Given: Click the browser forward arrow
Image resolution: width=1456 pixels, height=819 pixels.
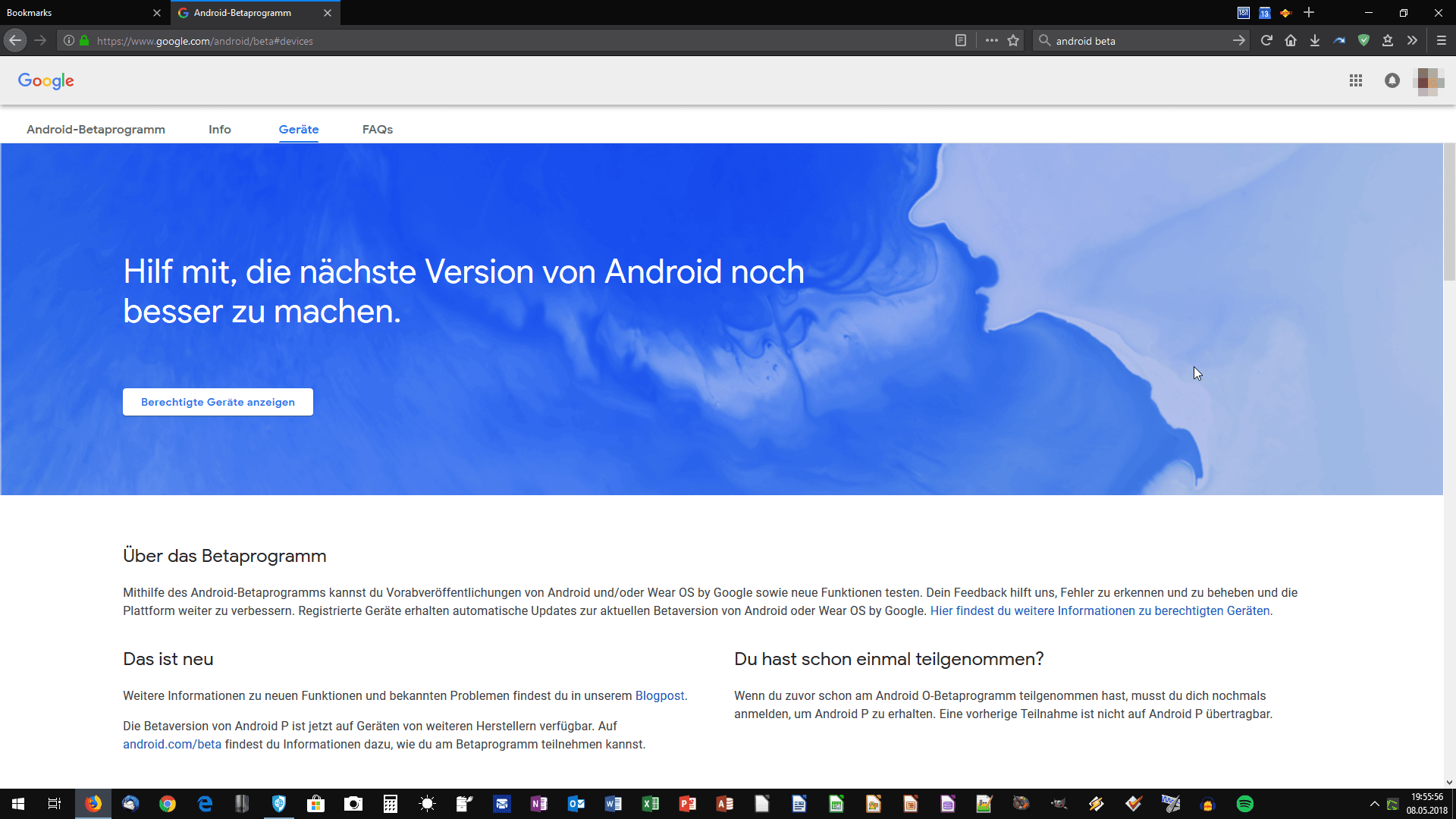Looking at the screenshot, I should coord(40,41).
